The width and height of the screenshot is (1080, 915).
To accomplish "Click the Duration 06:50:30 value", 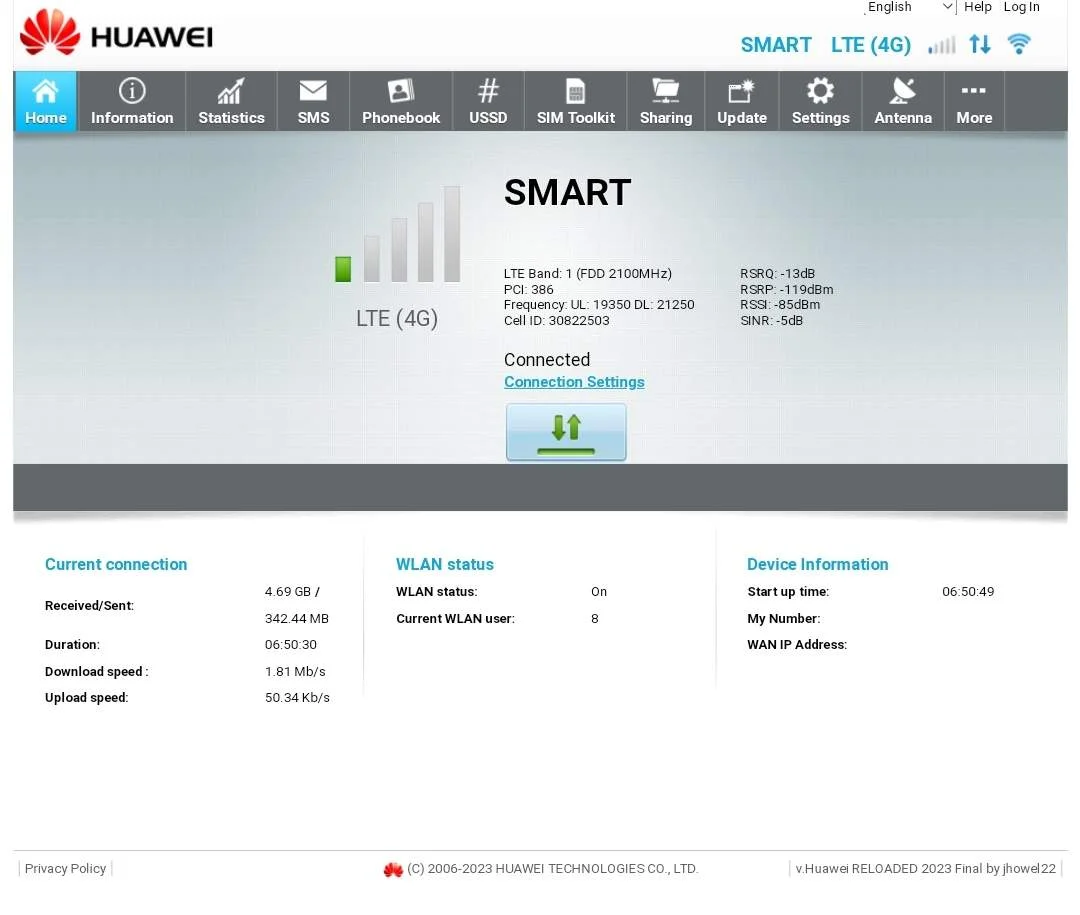I will click(x=291, y=645).
